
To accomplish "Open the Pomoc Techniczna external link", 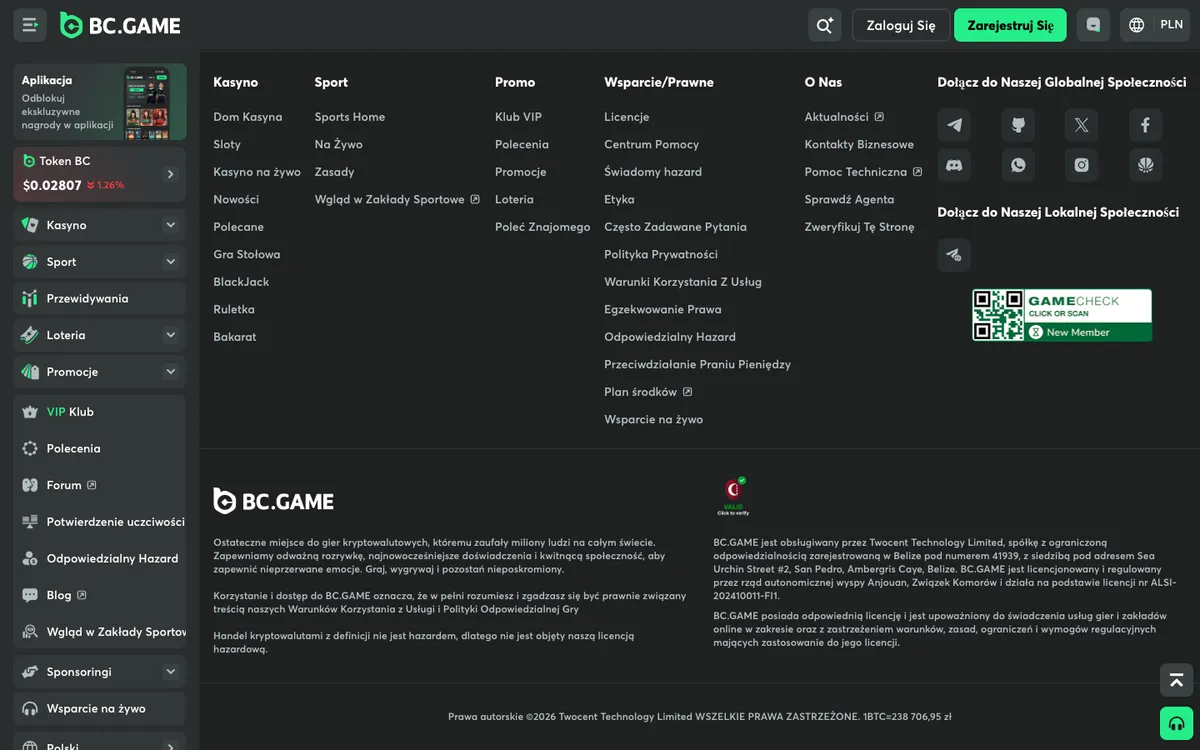I will 864,172.
